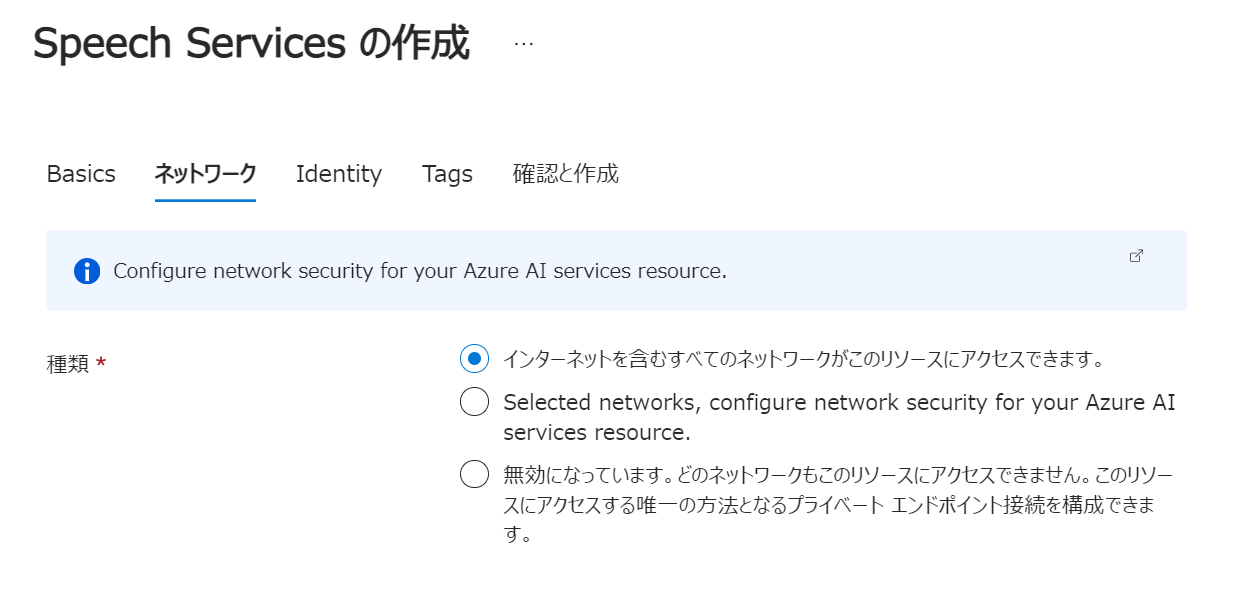The height and width of the screenshot is (607, 1247).
Task: Click the active ネットワーク tab
Action: [x=205, y=174]
